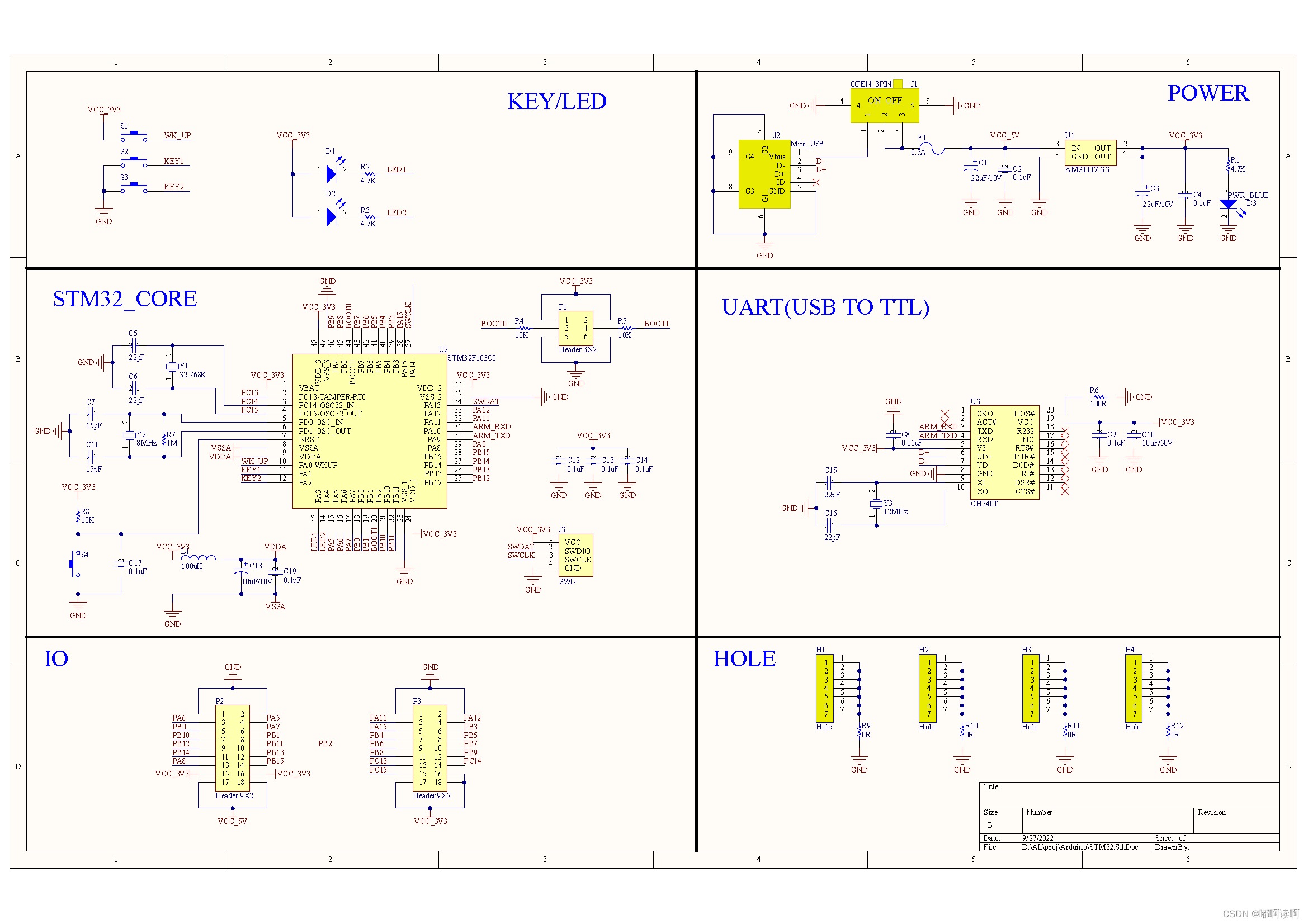Select pushbutton S1 for WK_UP
Screen dimensions: 1308x924
pyautogui.click(x=133, y=136)
